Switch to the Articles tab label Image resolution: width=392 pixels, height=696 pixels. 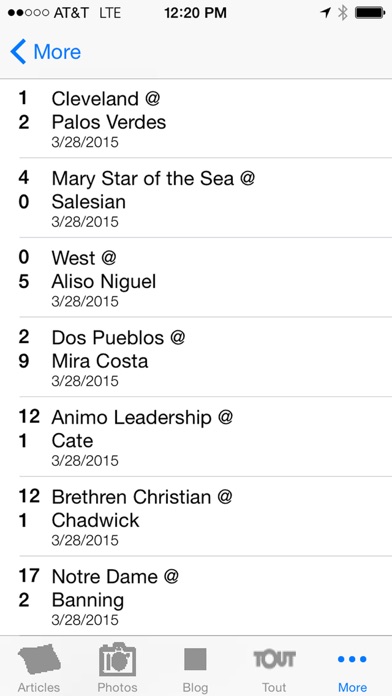[39, 687]
